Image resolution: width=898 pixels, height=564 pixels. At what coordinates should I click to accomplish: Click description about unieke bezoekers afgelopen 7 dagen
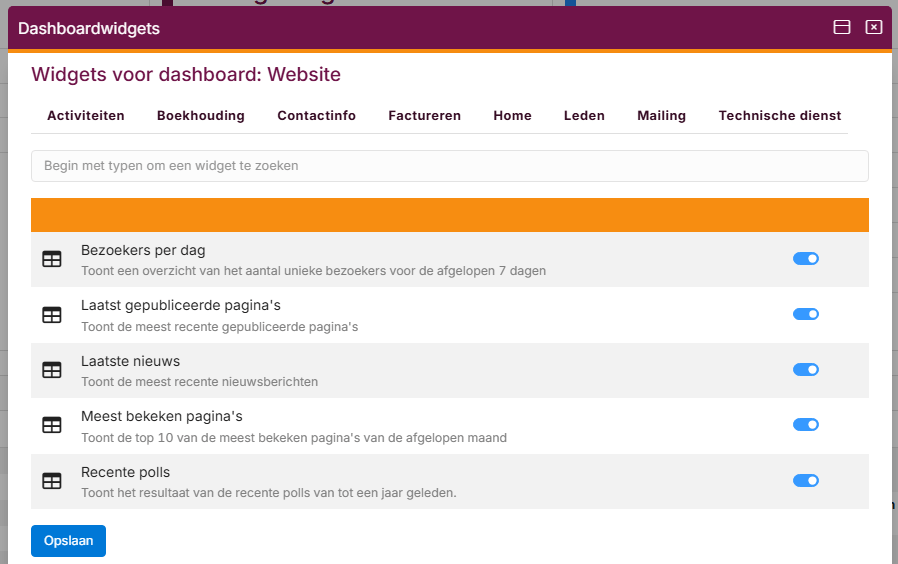(x=313, y=271)
